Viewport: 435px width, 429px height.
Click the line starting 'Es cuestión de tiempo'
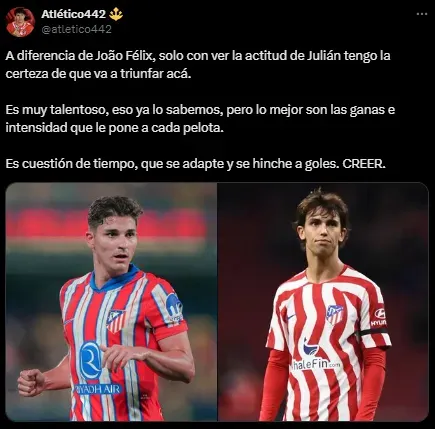(x=195, y=164)
